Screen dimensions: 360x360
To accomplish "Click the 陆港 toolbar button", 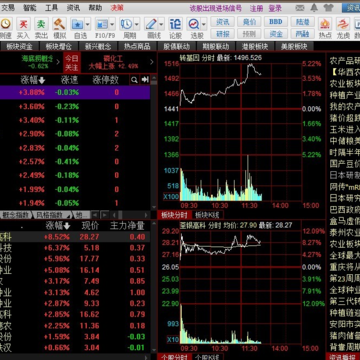I will pyautogui.click(x=303, y=22).
